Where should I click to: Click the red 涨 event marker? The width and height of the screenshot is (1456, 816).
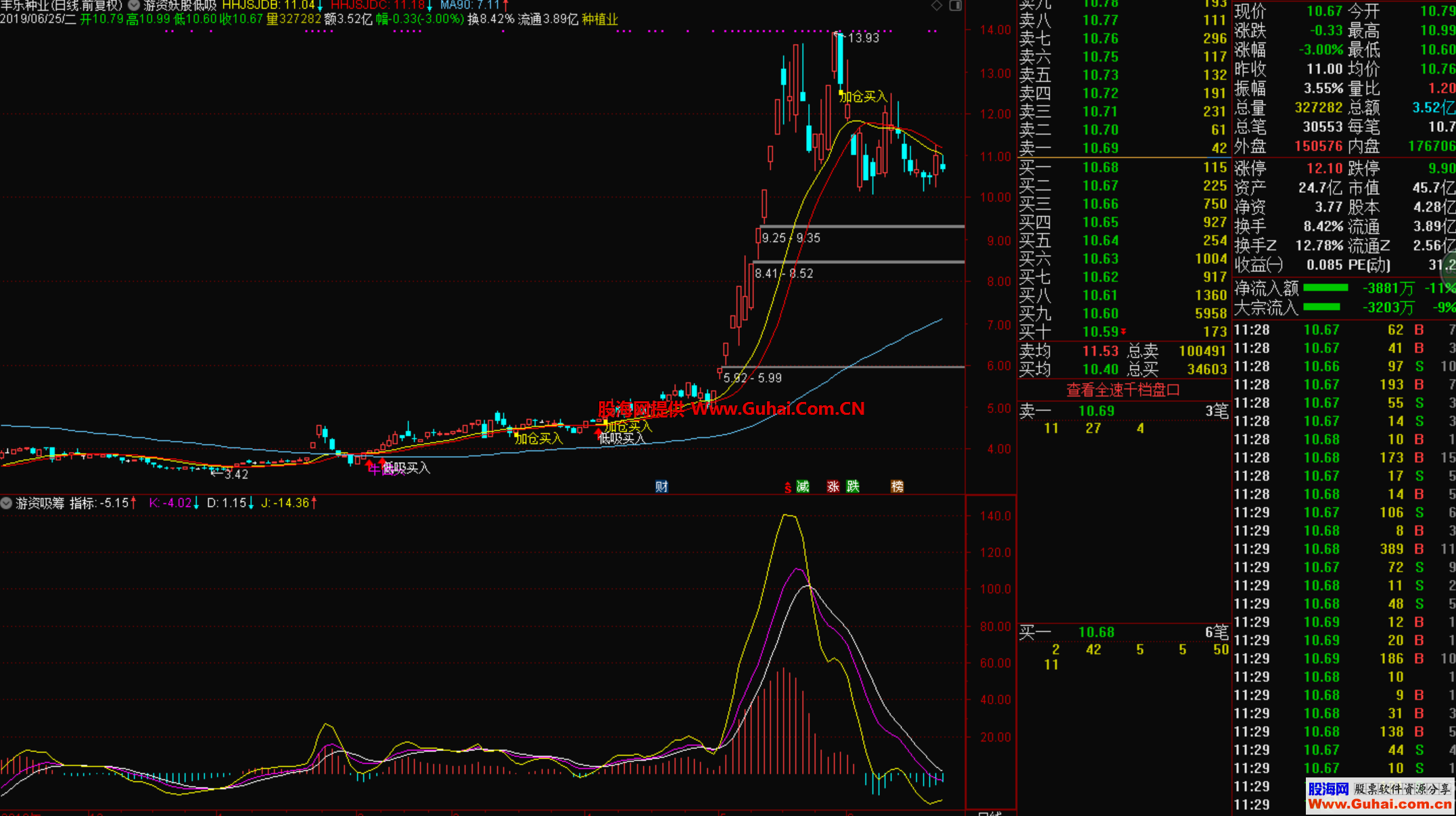[x=833, y=486]
